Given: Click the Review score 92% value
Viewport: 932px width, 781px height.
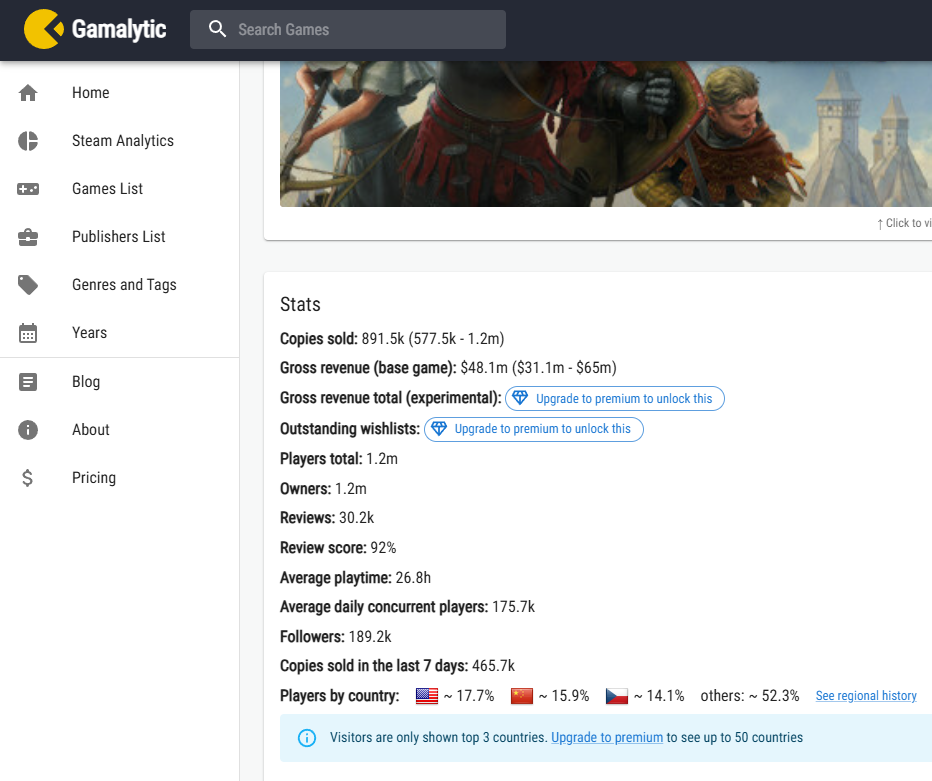Looking at the screenshot, I should (383, 547).
